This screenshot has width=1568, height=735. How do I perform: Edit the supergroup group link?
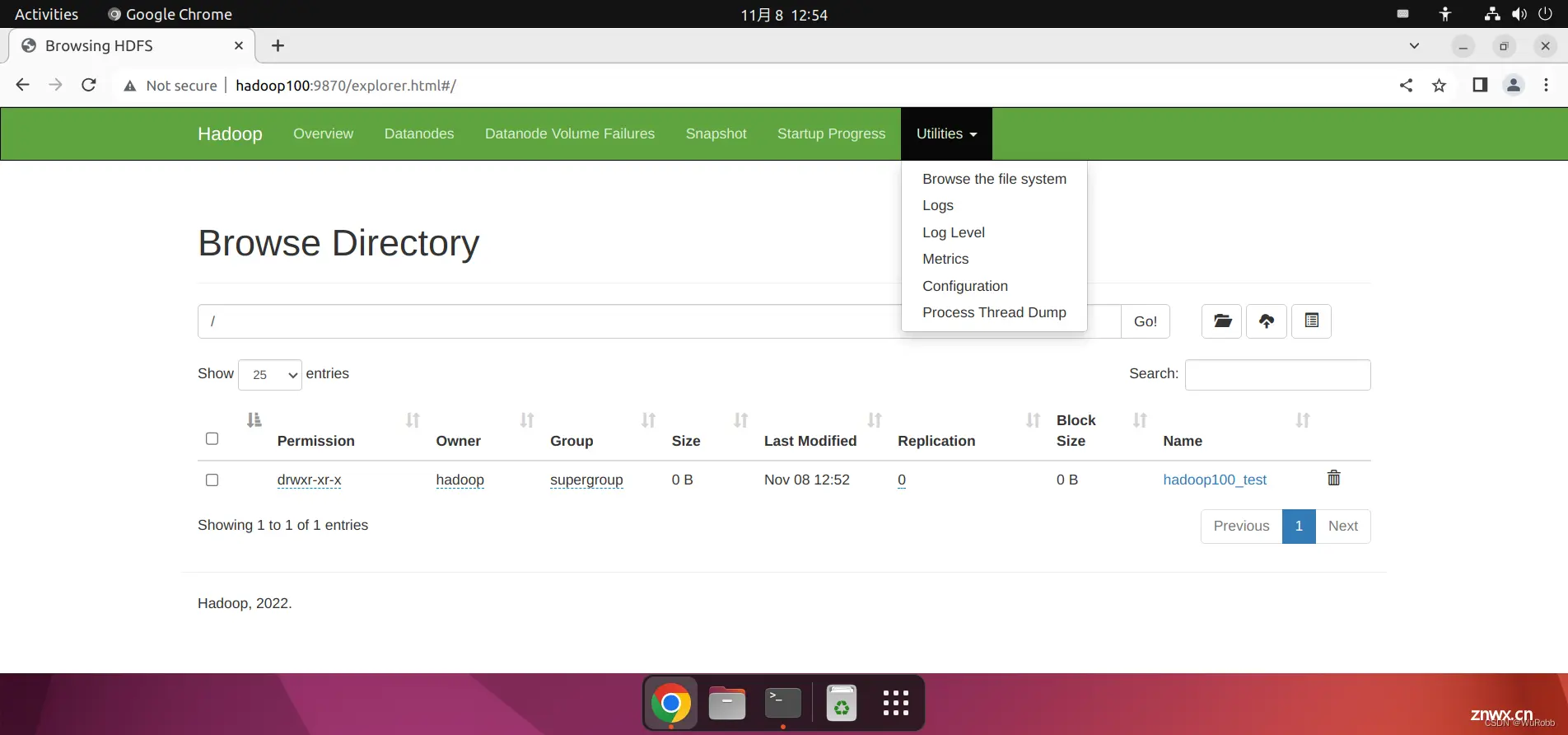pyautogui.click(x=586, y=480)
